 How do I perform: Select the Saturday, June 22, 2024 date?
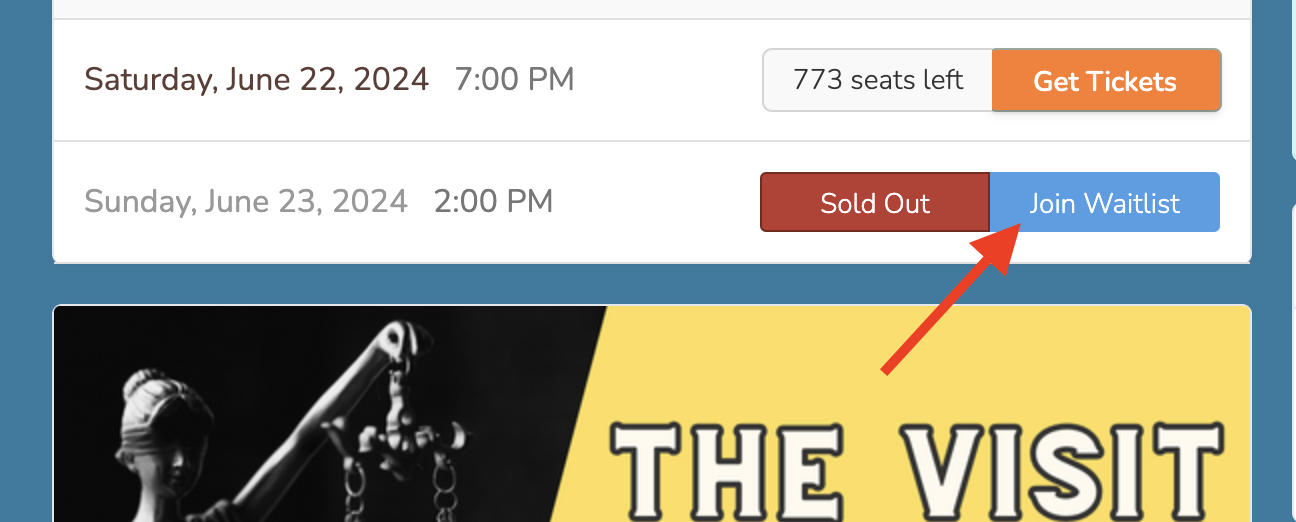[x=257, y=79]
